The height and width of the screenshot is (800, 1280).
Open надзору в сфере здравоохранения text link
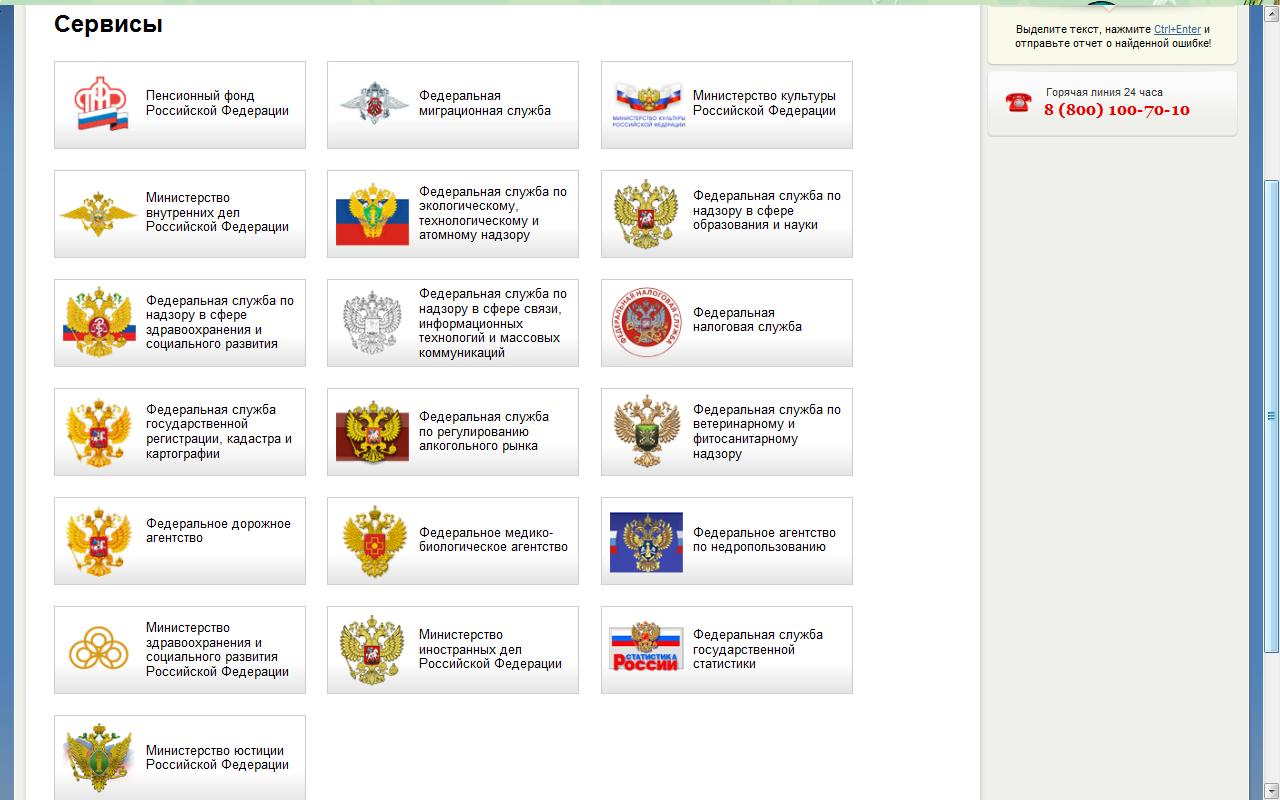pos(220,322)
